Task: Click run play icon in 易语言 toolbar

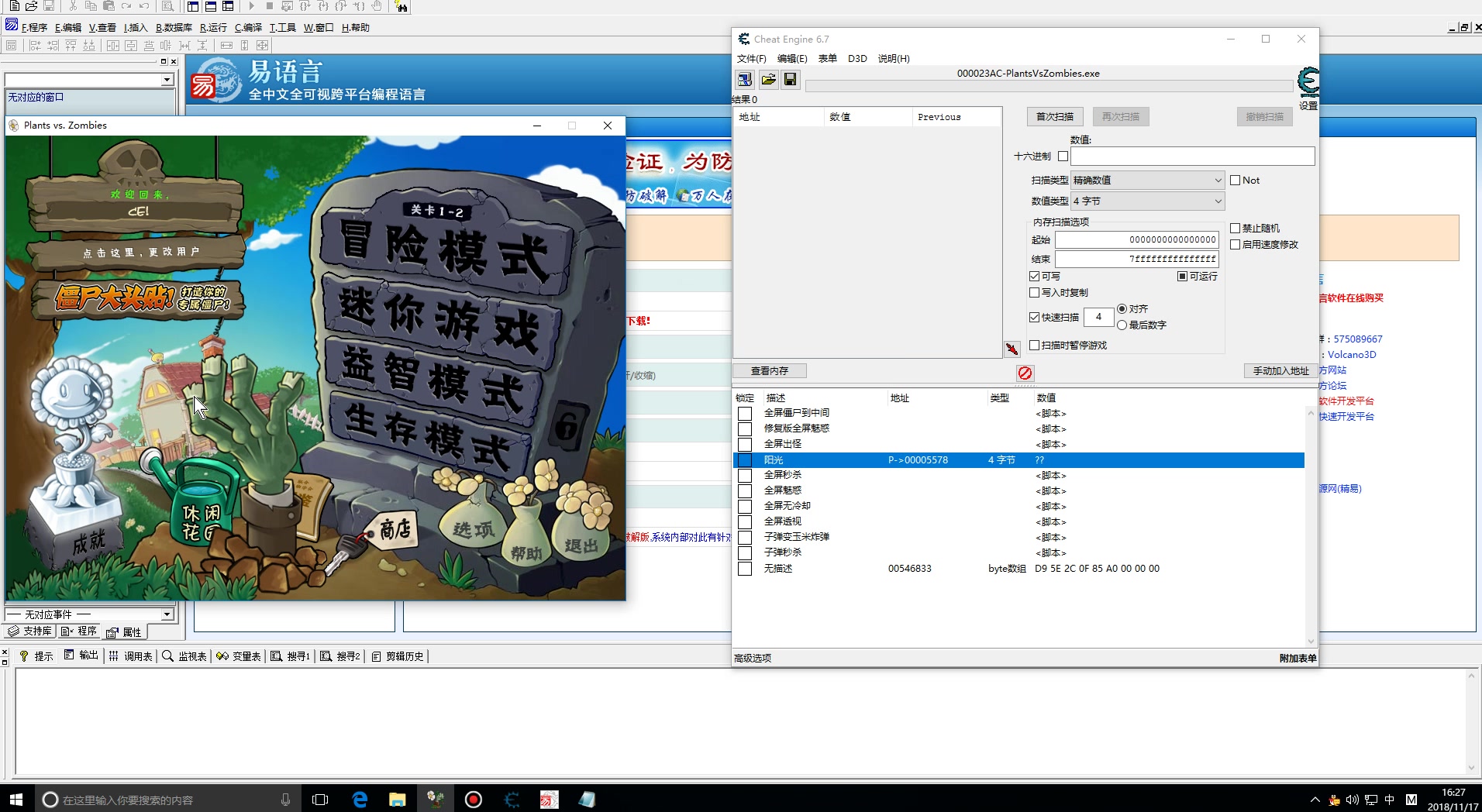Action: tap(251, 6)
